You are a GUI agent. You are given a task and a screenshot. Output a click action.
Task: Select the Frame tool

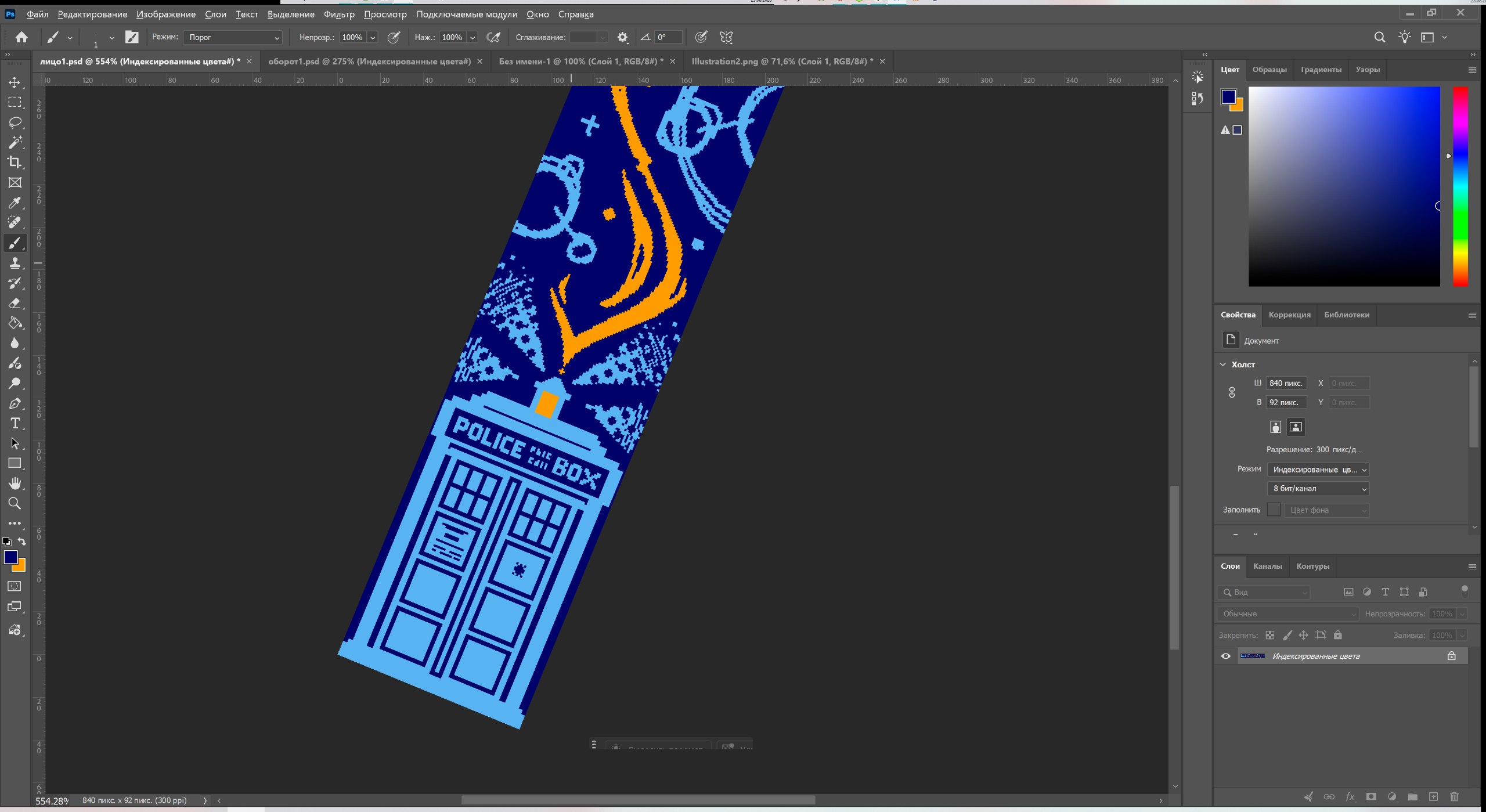tap(15, 183)
